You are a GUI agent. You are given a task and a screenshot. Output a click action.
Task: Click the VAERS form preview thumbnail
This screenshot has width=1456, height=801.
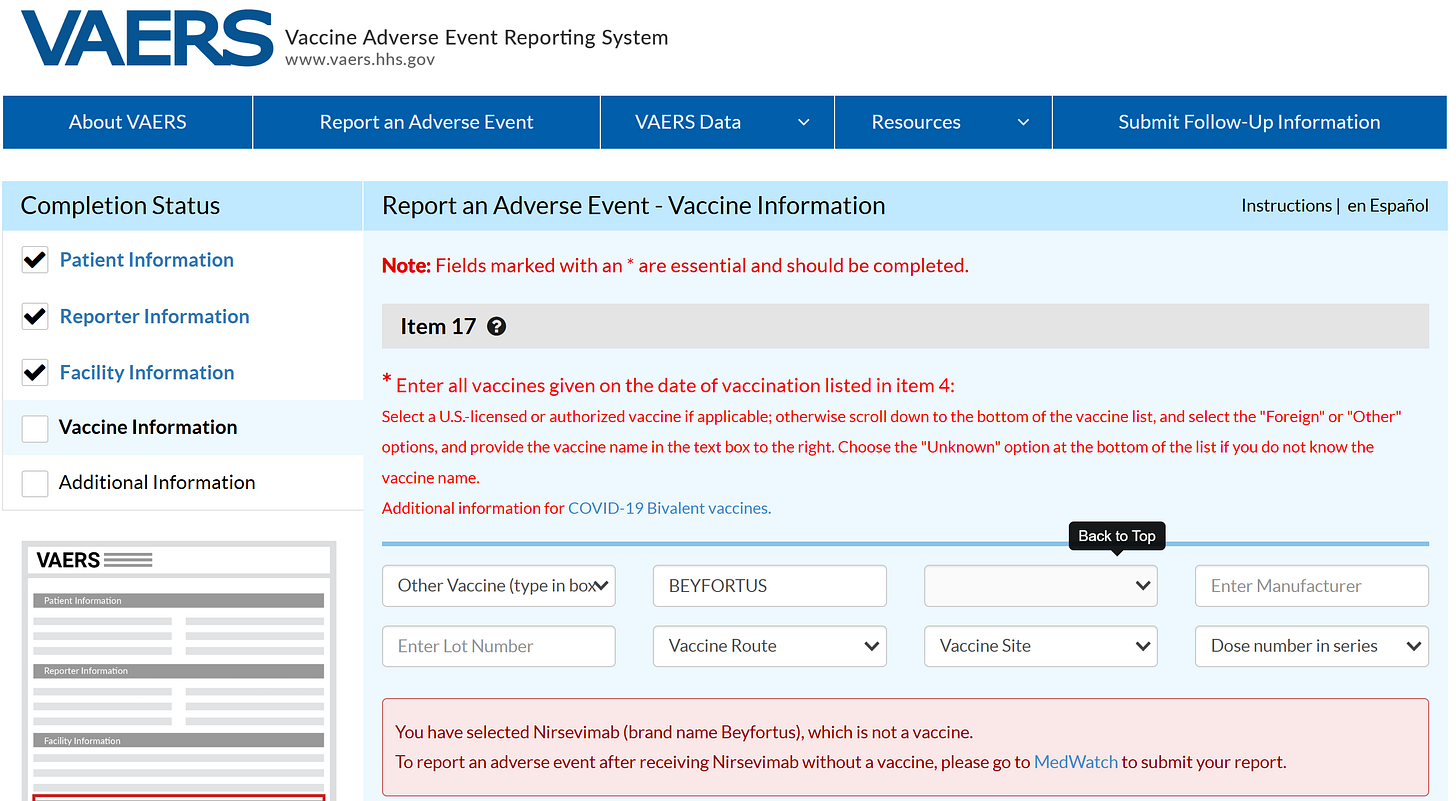coord(180,671)
